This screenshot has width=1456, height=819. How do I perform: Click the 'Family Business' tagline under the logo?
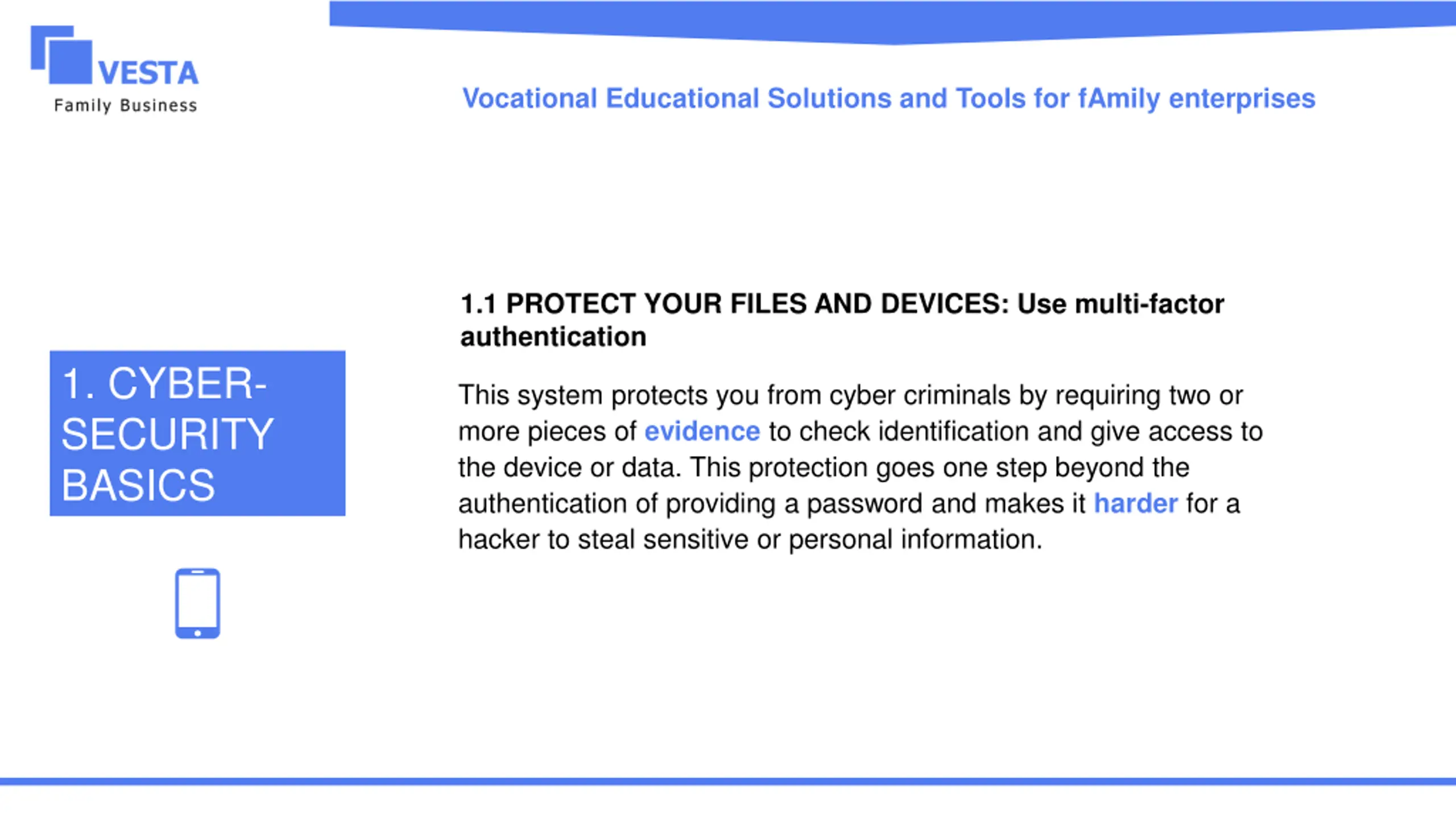[x=126, y=106]
